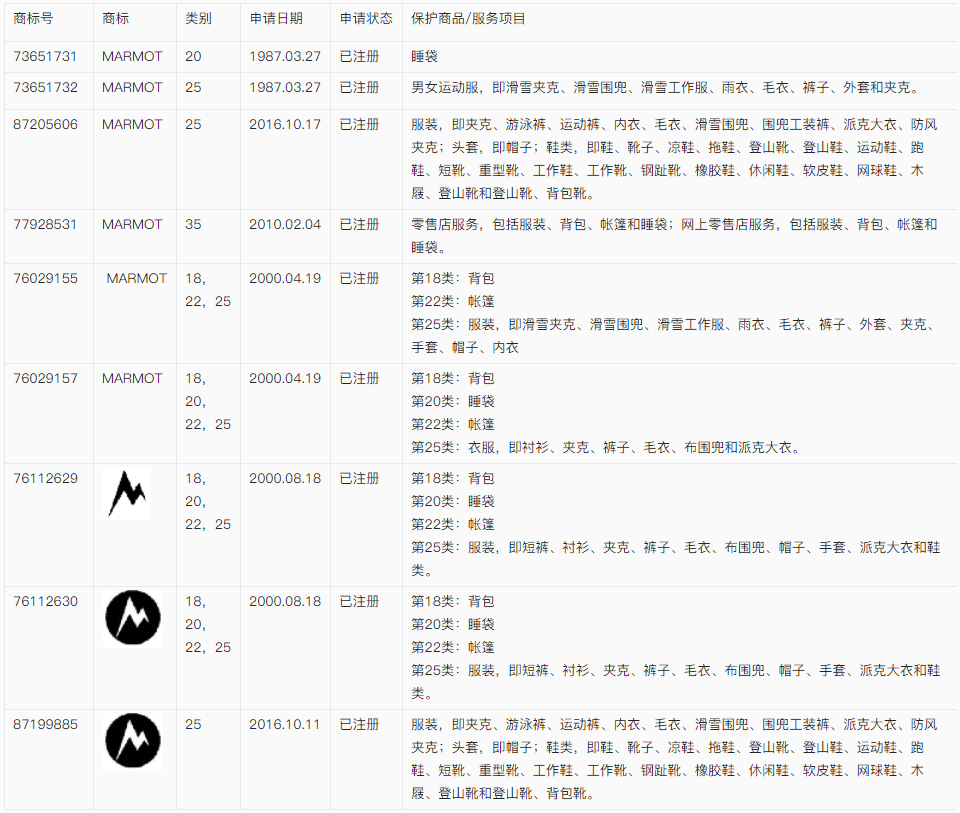Image resolution: width=960 pixels, height=813 pixels.
Task: Click 已注册 status in row 76112629
Action: point(359,478)
